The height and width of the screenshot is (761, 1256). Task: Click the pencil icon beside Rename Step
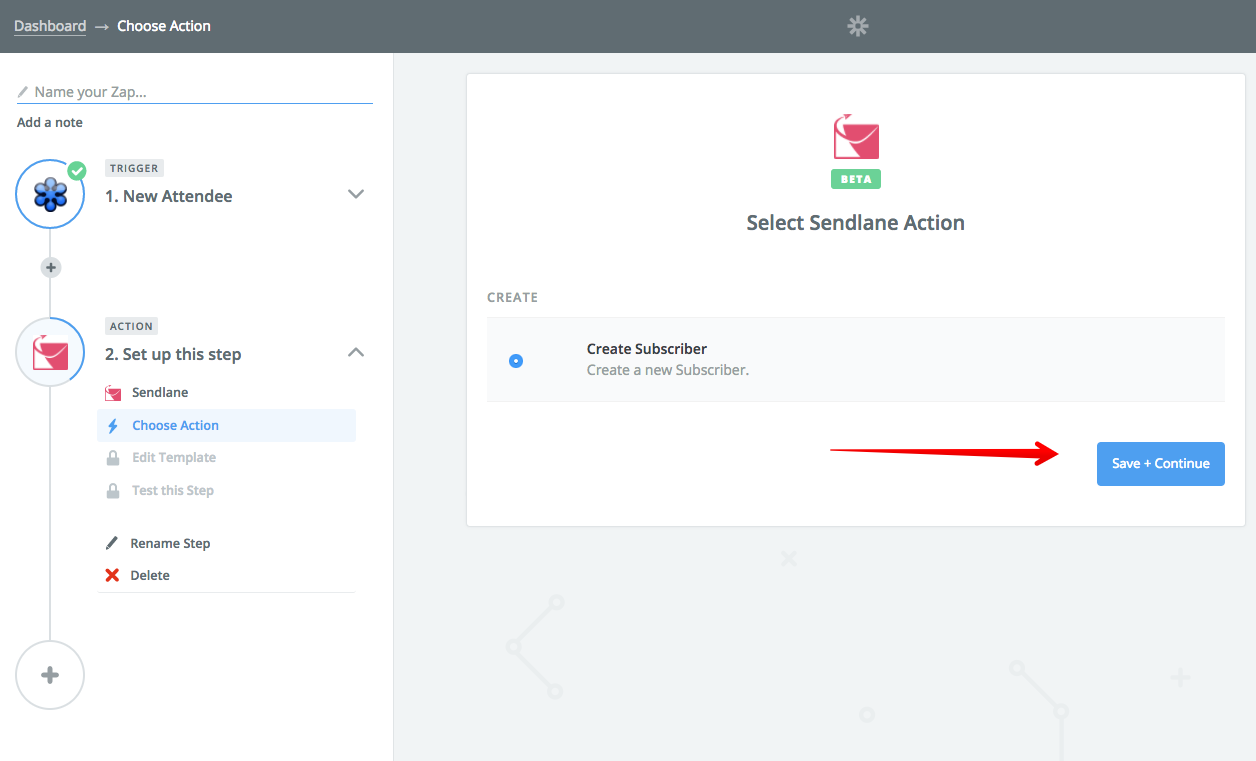point(112,544)
